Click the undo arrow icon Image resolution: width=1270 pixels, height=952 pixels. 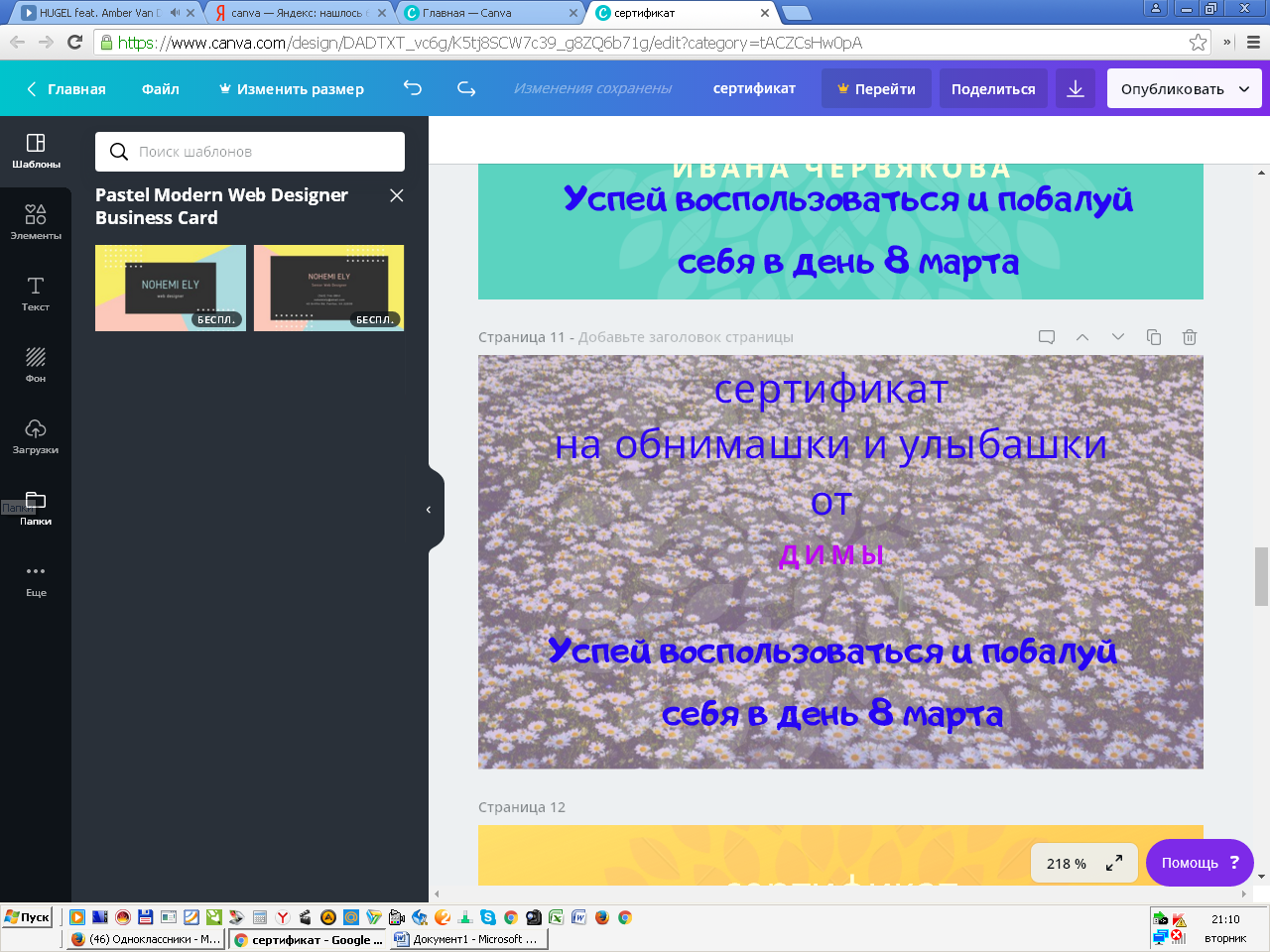(x=413, y=88)
